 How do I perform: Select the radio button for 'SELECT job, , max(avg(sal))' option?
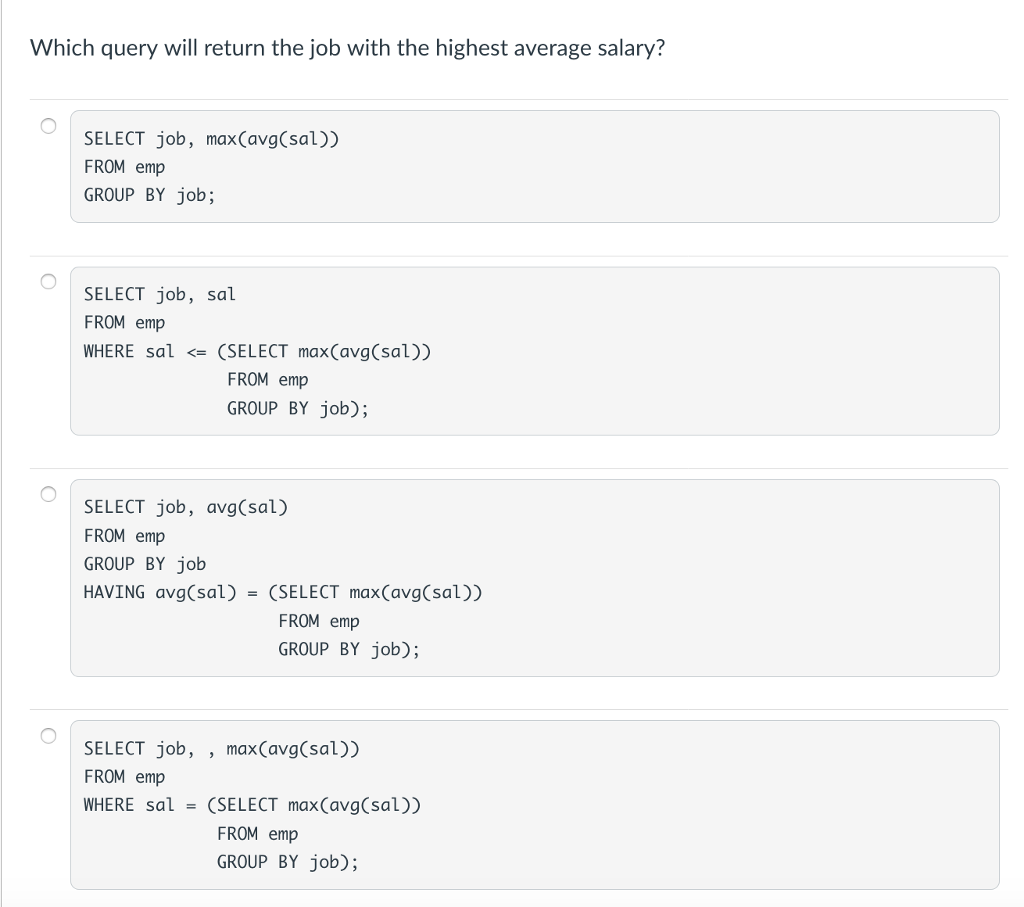48,736
